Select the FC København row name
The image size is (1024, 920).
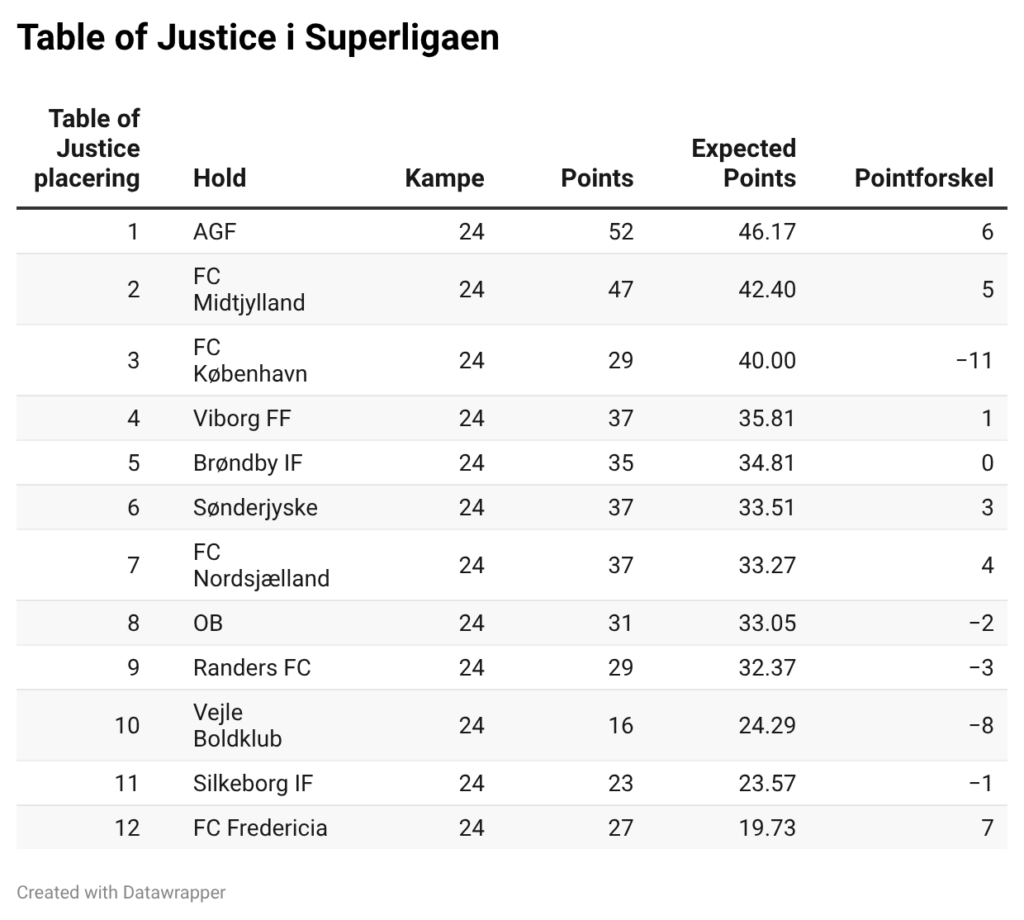pyautogui.click(x=250, y=360)
